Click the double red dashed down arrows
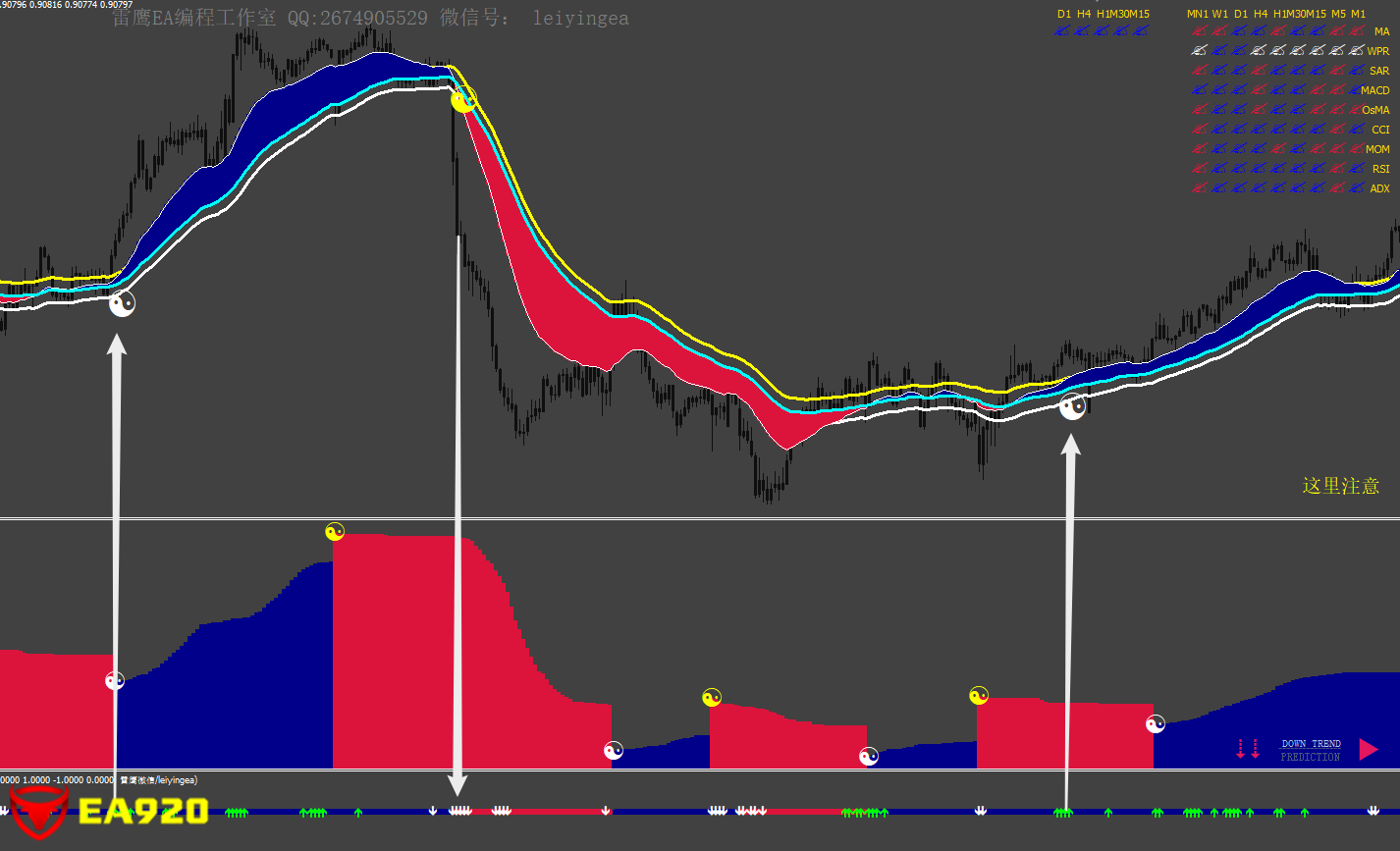1400x851 pixels. [1248, 749]
